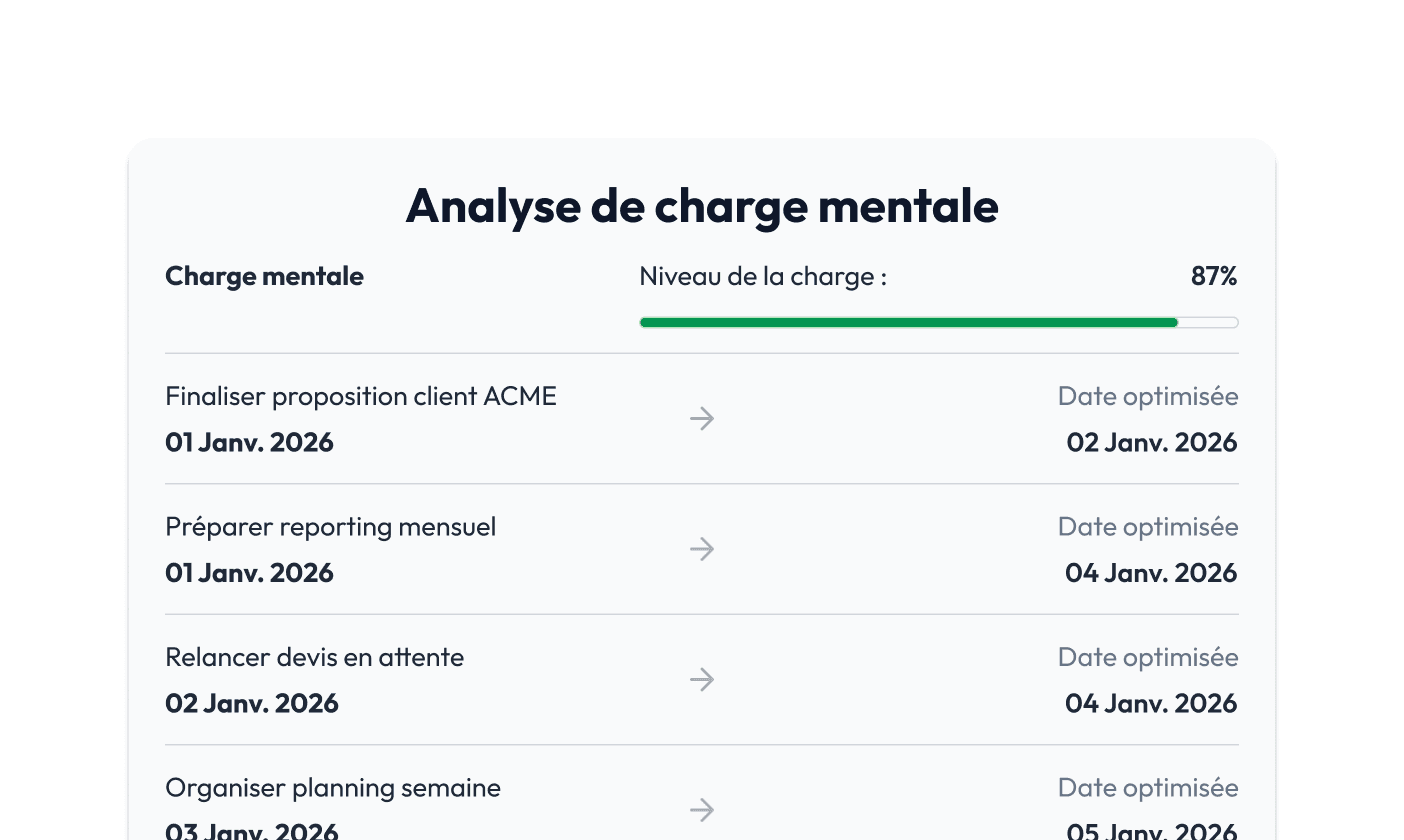1404x840 pixels.
Task: Click Niveau de la charge label
Action: tap(762, 276)
